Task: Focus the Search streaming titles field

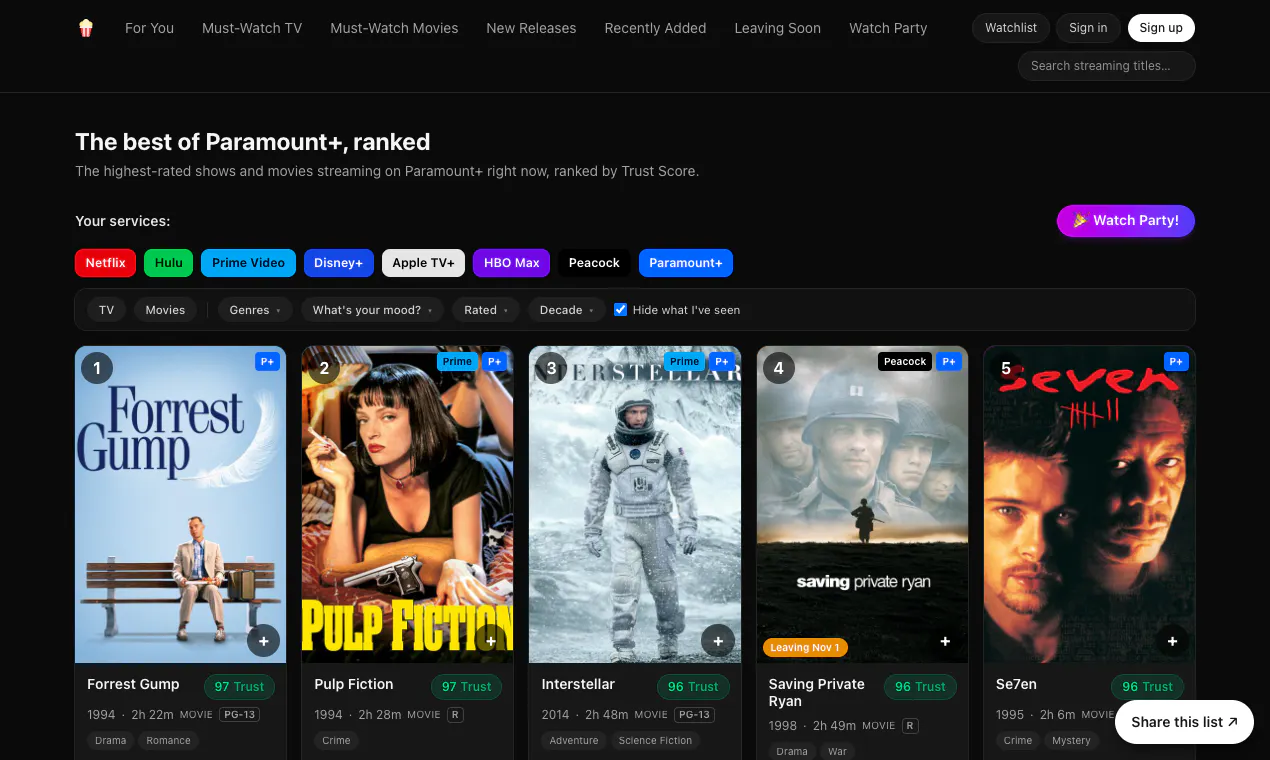Action: tap(1106, 66)
